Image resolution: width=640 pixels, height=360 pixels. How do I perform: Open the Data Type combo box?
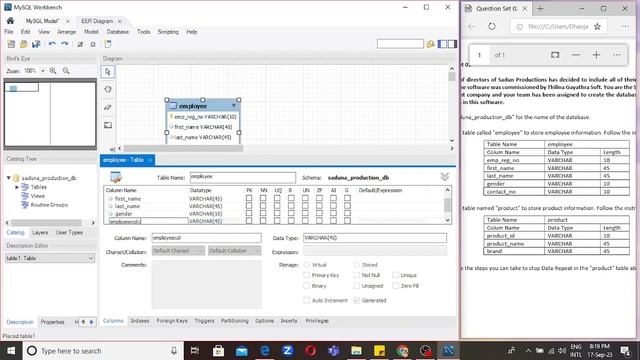click(x=375, y=238)
